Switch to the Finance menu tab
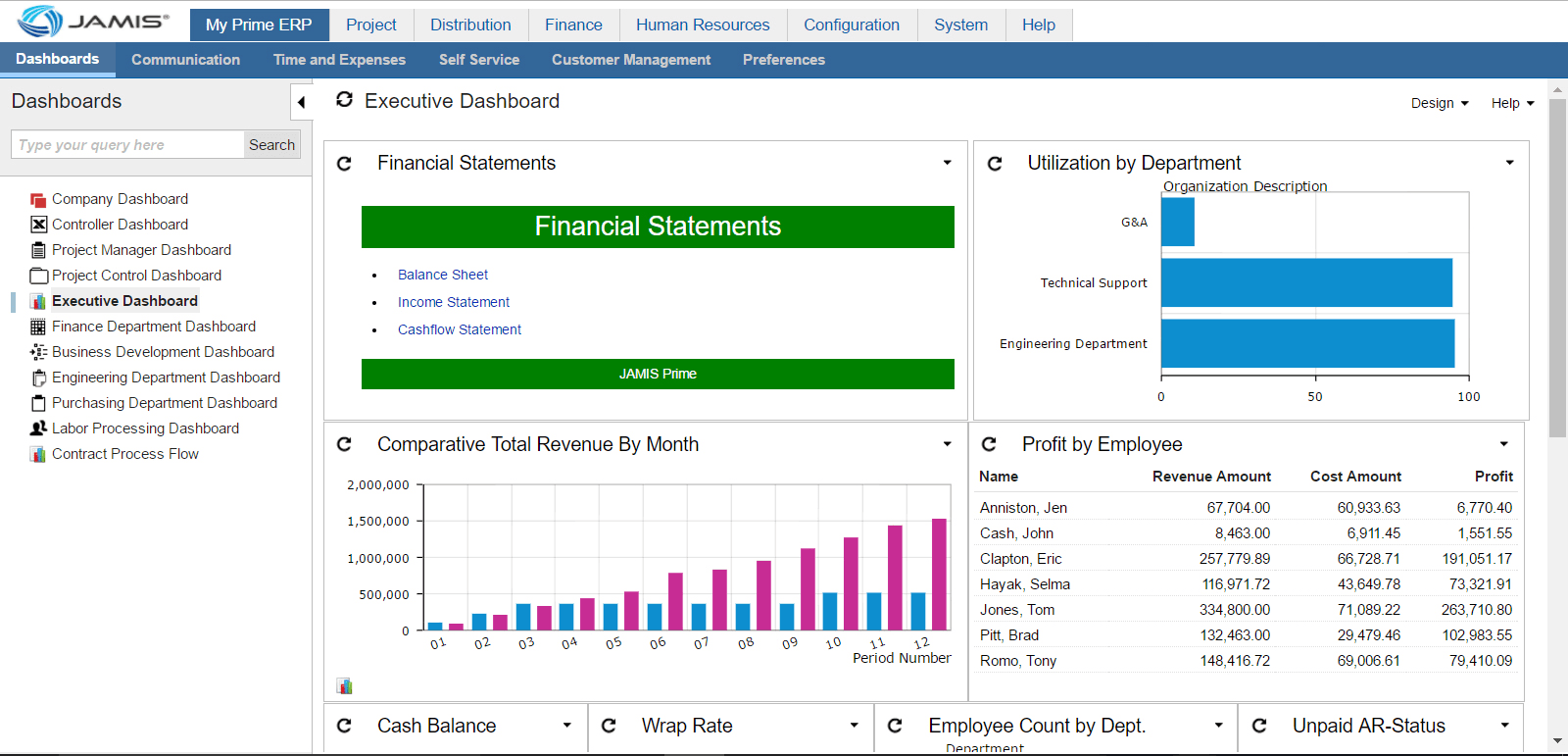The image size is (1568, 756). point(573,25)
